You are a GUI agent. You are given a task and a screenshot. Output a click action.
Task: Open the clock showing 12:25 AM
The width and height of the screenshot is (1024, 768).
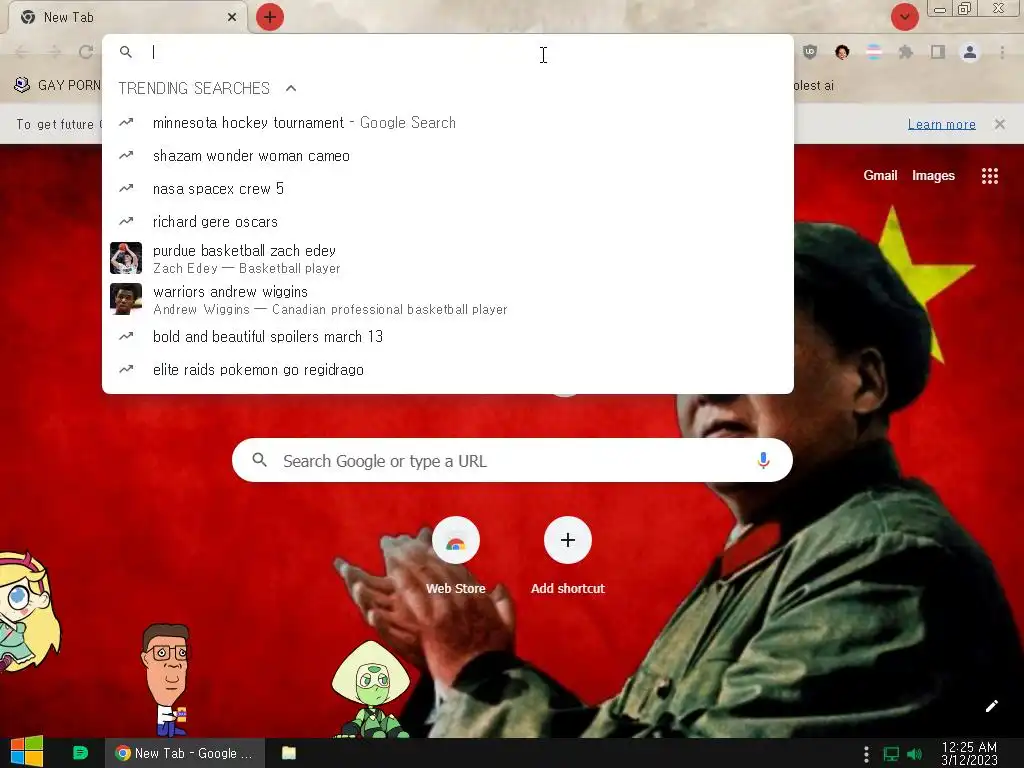pyautogui.click(x=969, y=753)
